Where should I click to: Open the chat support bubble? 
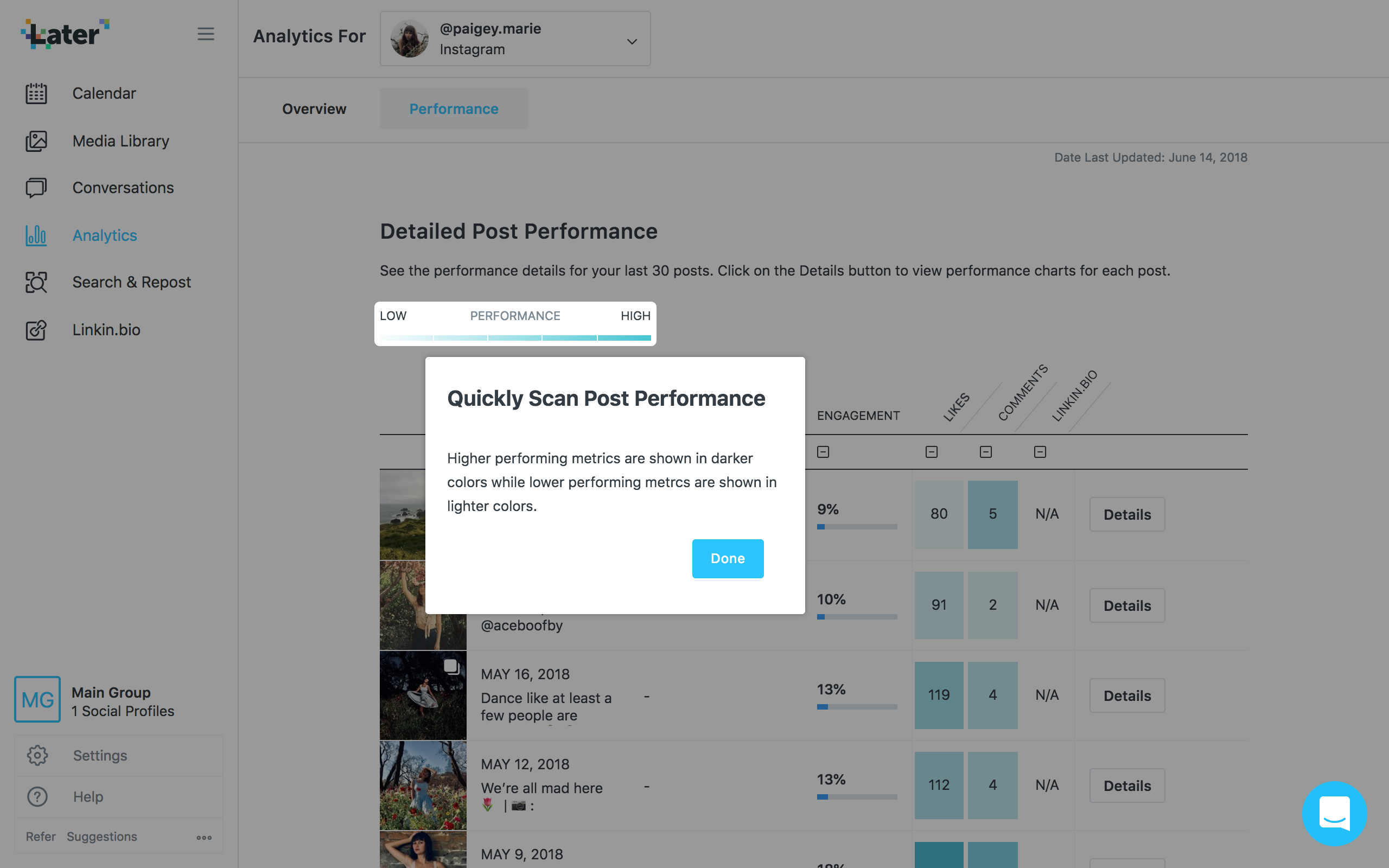(1334, 813)
